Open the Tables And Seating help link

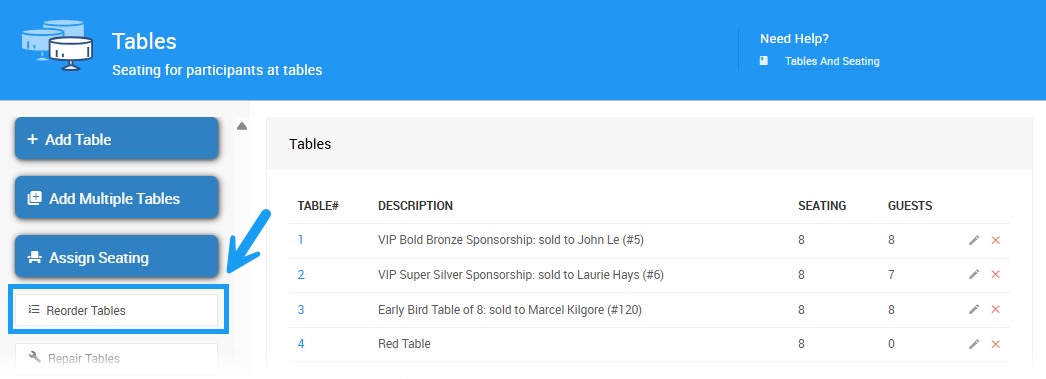point(832,61)
